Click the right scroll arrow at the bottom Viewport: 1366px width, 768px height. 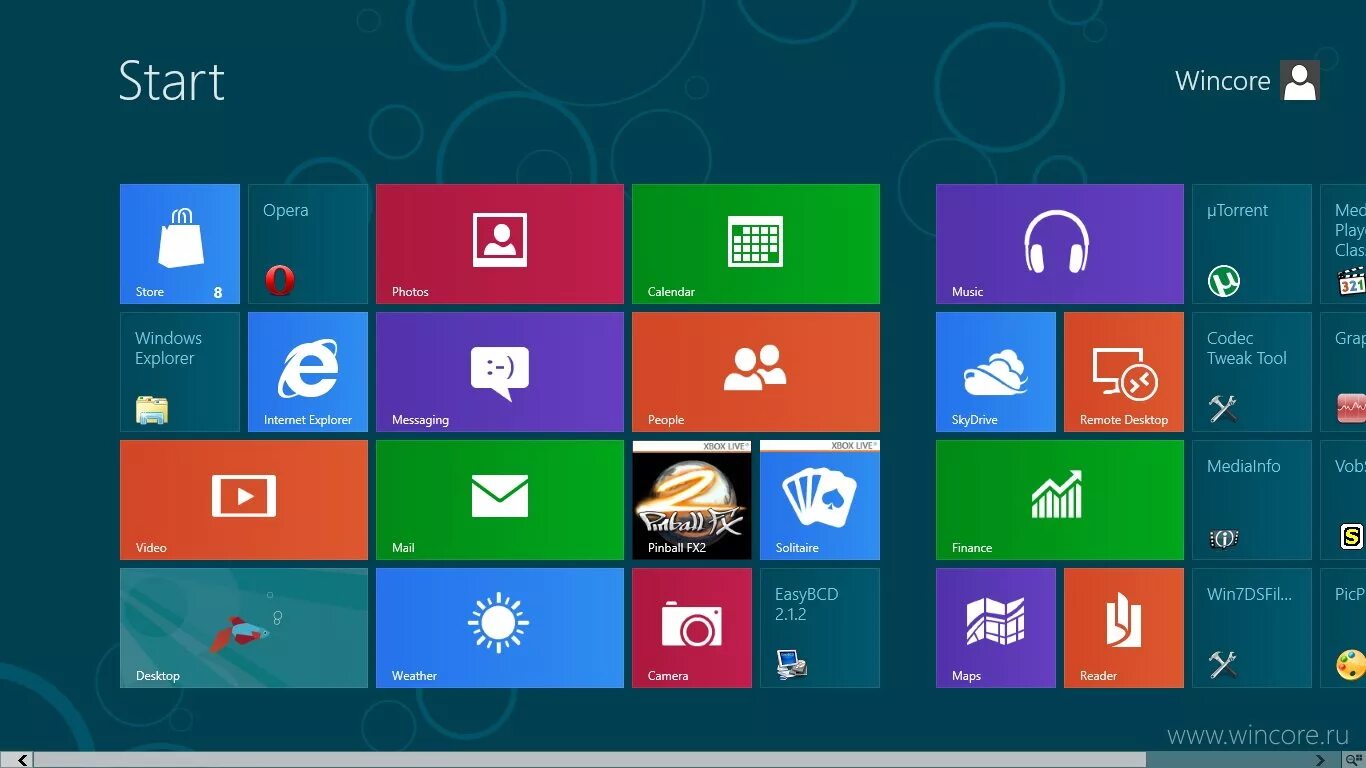pyautogui.click(x=1321, y=760)
